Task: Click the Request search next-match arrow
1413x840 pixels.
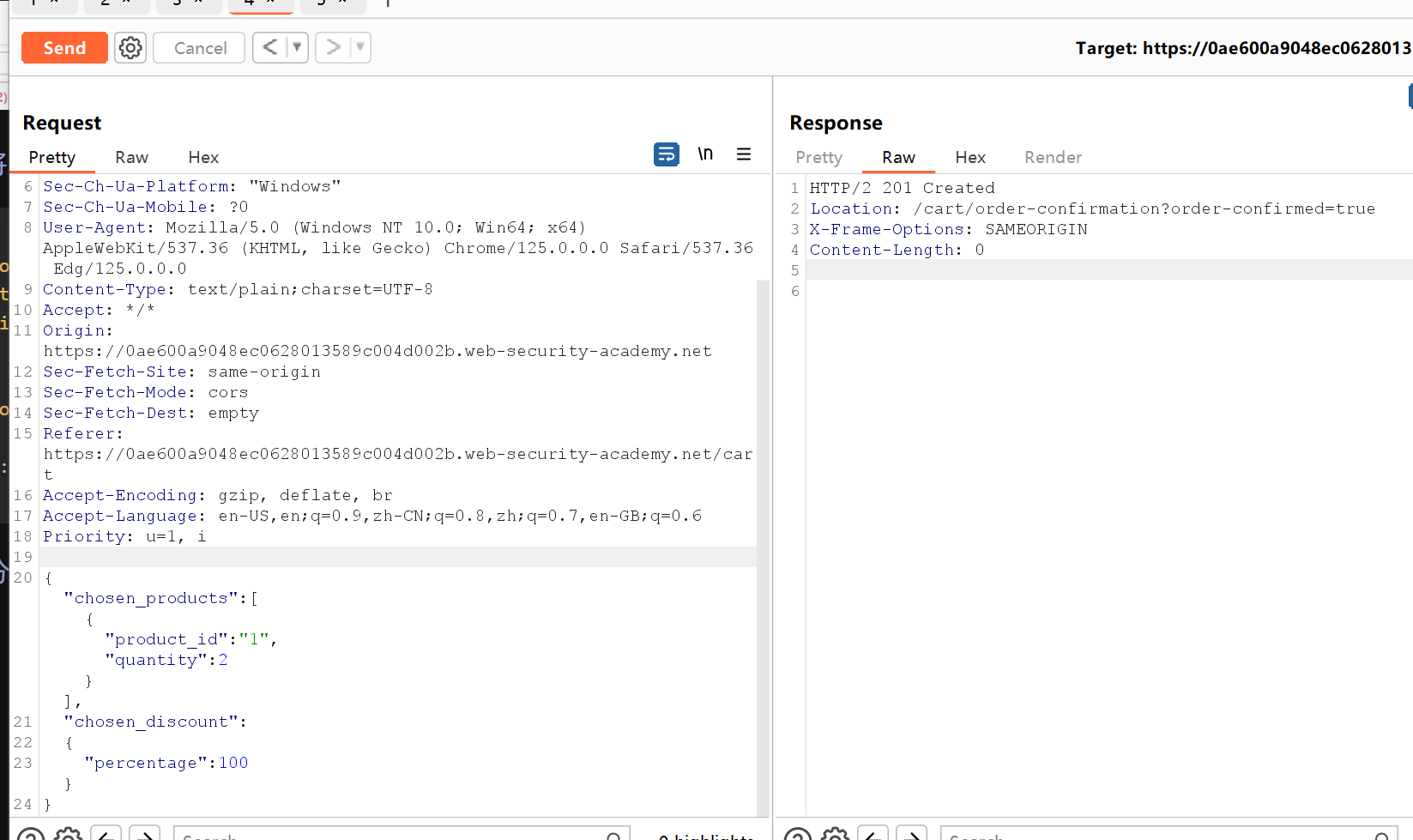Action: coord(145,834)
